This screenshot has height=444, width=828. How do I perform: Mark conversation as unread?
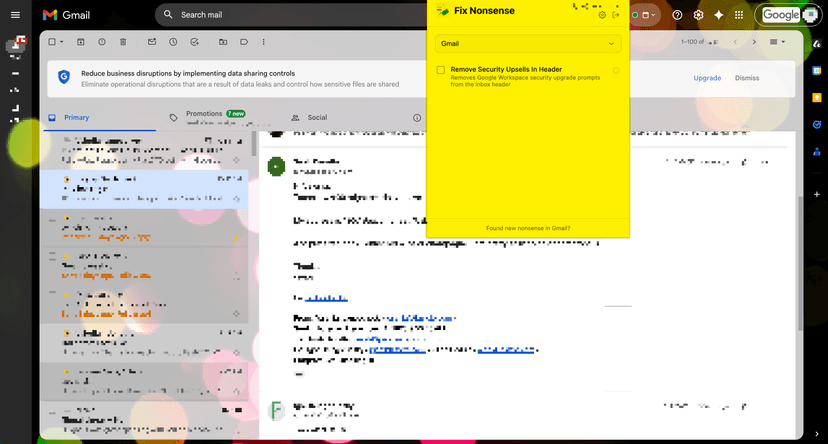pos(152,42)
